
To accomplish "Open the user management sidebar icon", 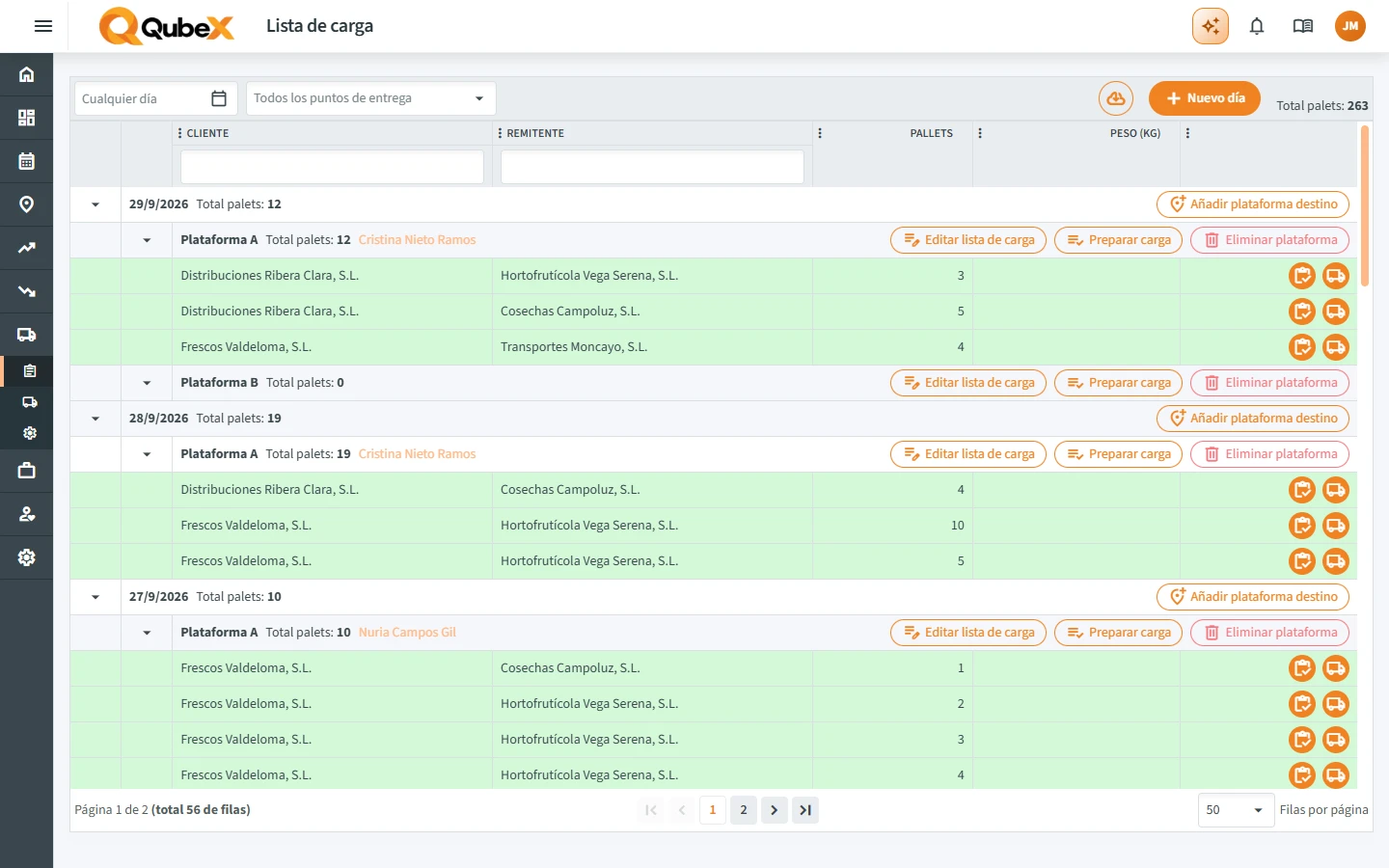I will tap(26, 514).
